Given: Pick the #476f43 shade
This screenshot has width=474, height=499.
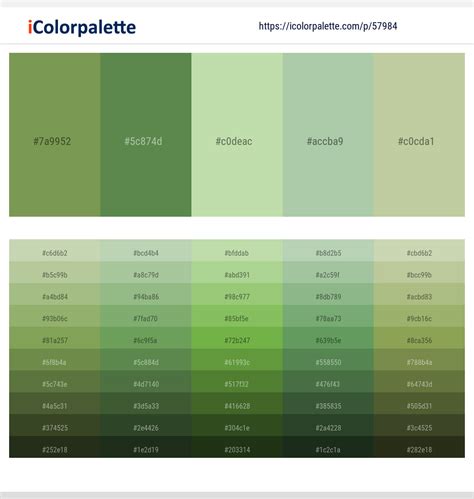Looking at the screenshot, I should click(x=328, y=382).
